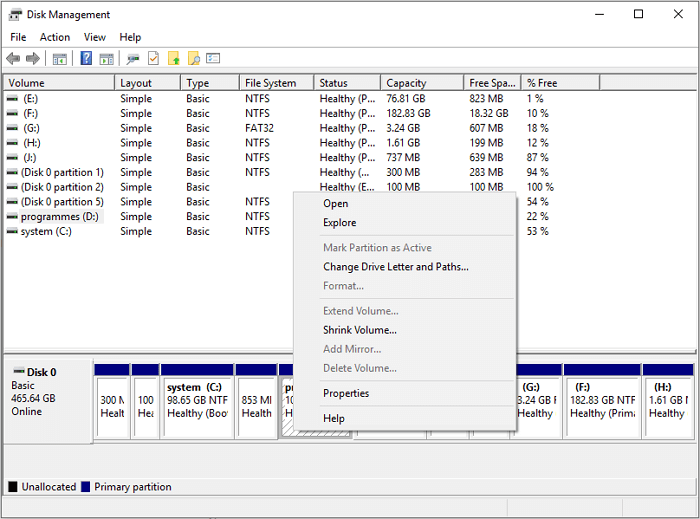Select the system (C:) volume row
This screenshot has height=519, width=700.
coord(45,231)
